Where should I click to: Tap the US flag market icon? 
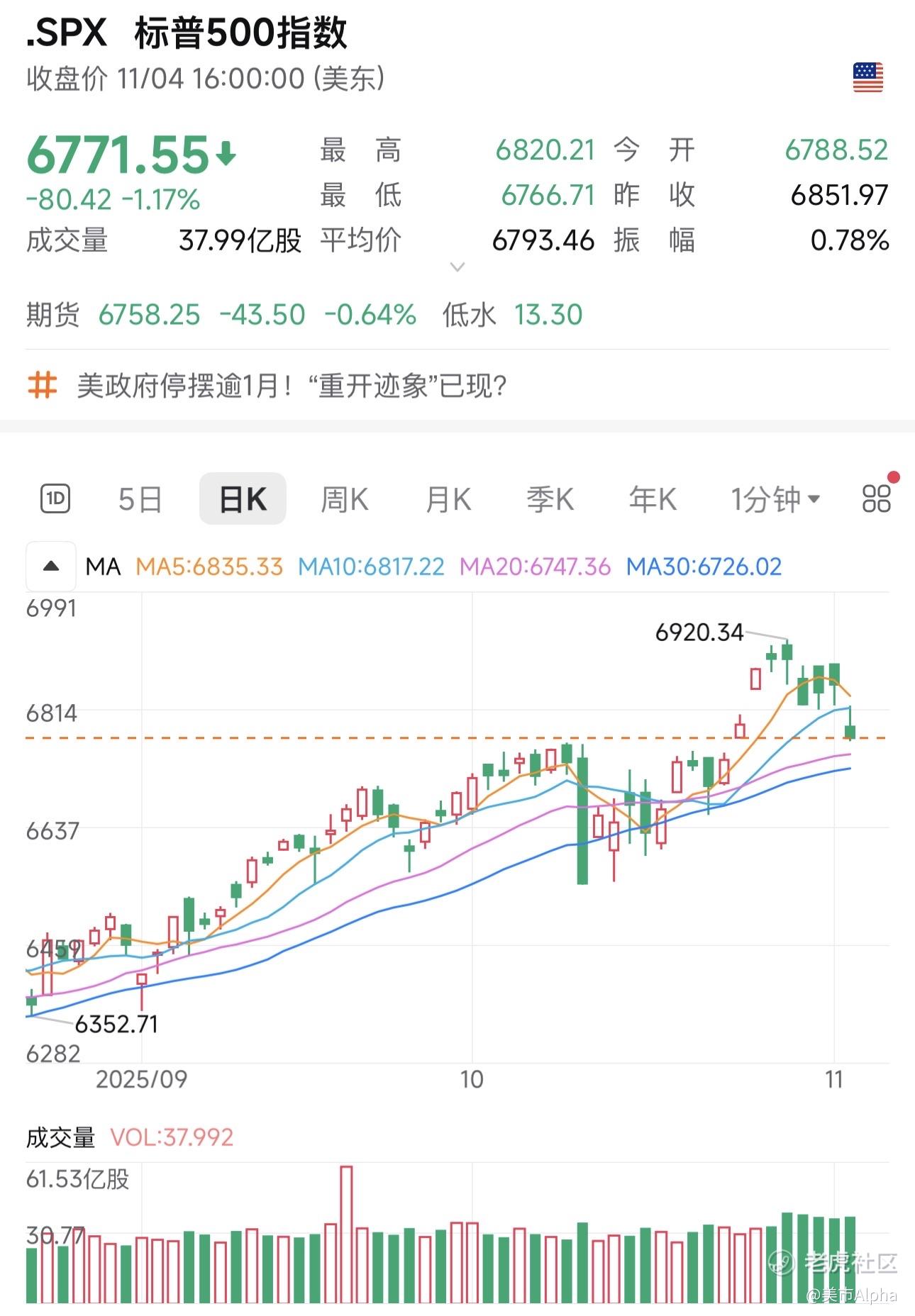(x=867, y=77)
